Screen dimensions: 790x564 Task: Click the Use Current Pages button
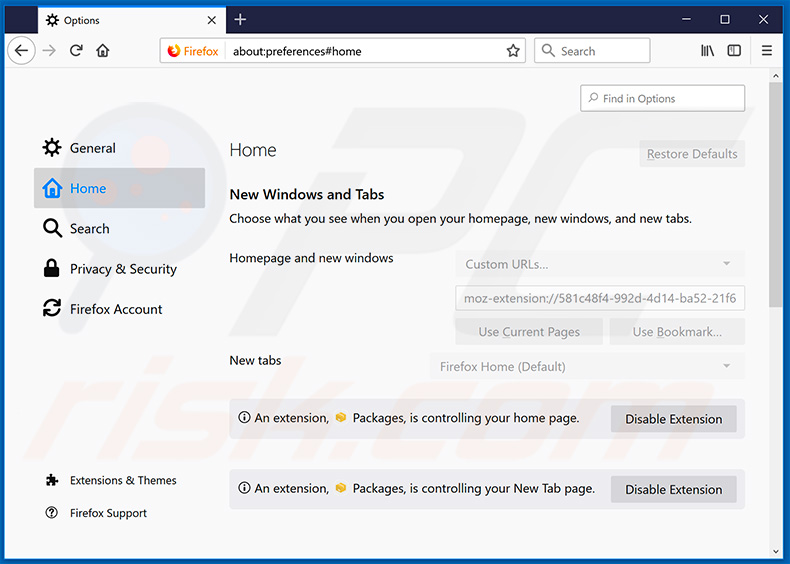pyautogui.click(x=529, y=332)
